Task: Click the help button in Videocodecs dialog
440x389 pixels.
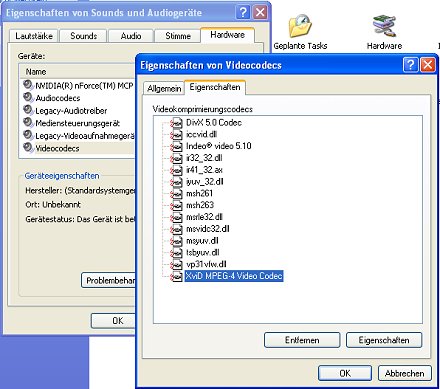Action: (410, 64)
